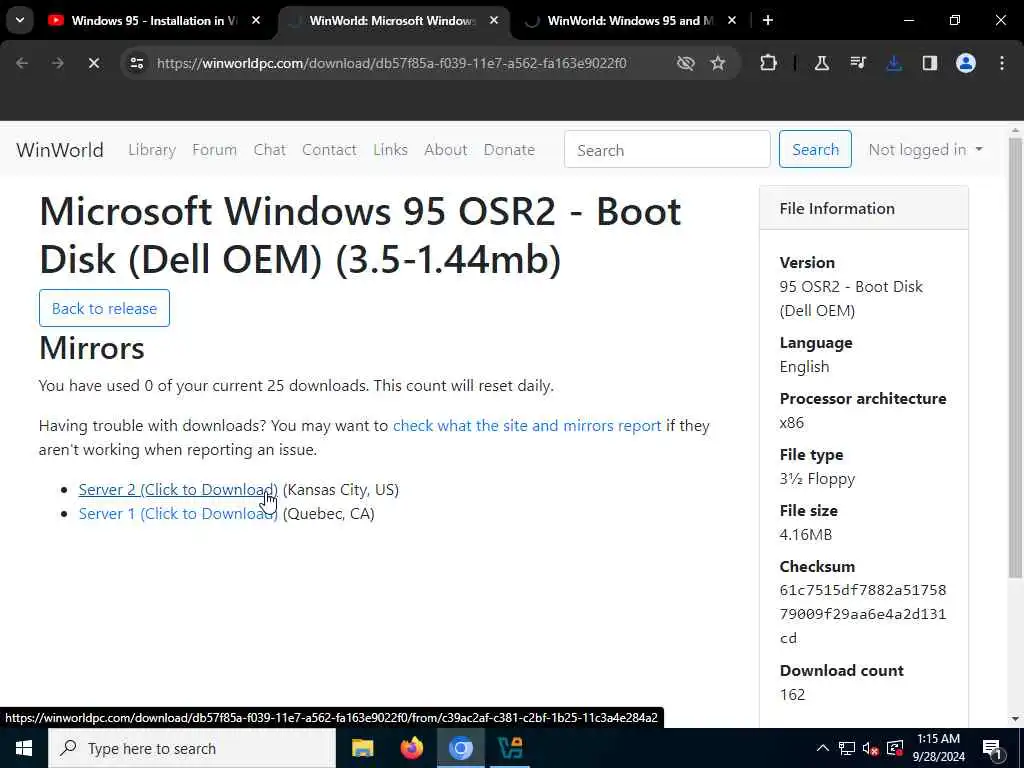Click the muted volume tray icon
The width and height of the screenshot is (1024, 768).
(871, 748)
